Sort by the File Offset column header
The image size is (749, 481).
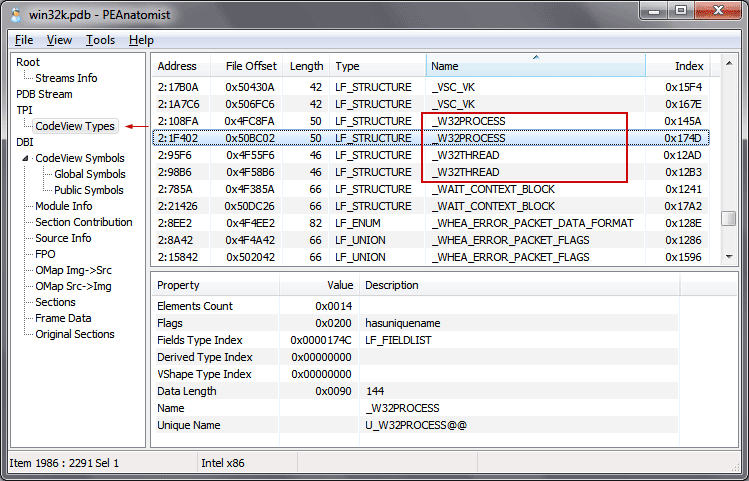[247, 66]
